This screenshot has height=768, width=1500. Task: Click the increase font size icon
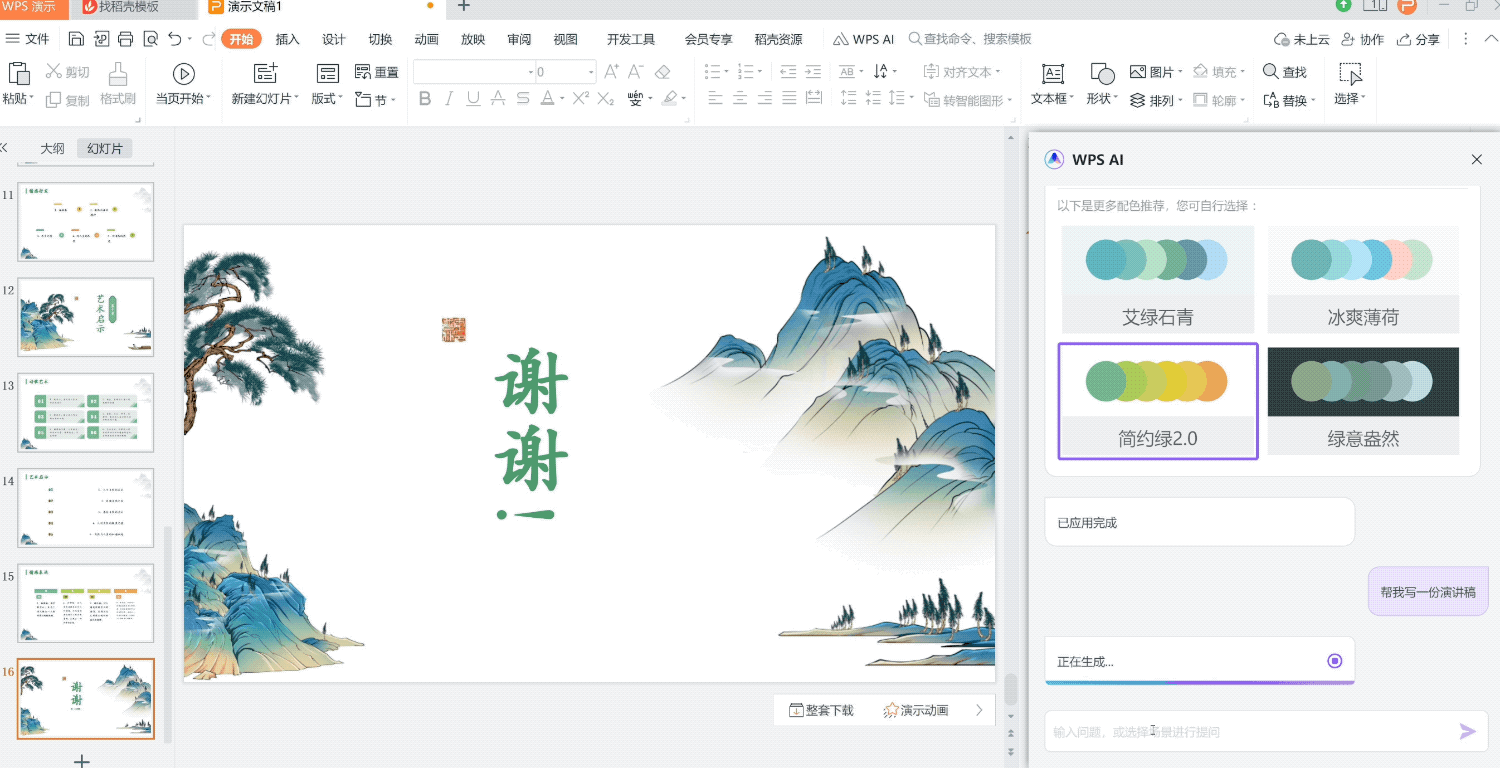point(610,71)
